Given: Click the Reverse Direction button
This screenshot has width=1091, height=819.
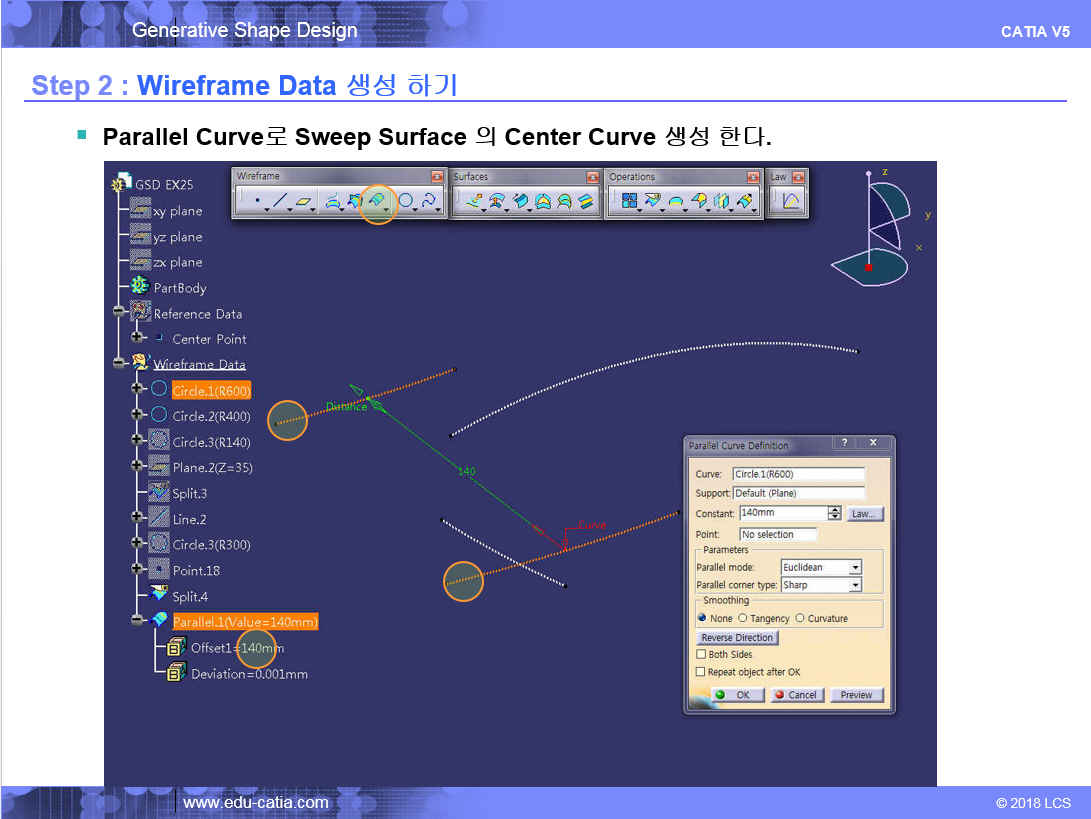Looking at the screenshot, I should tap(737, 637).
